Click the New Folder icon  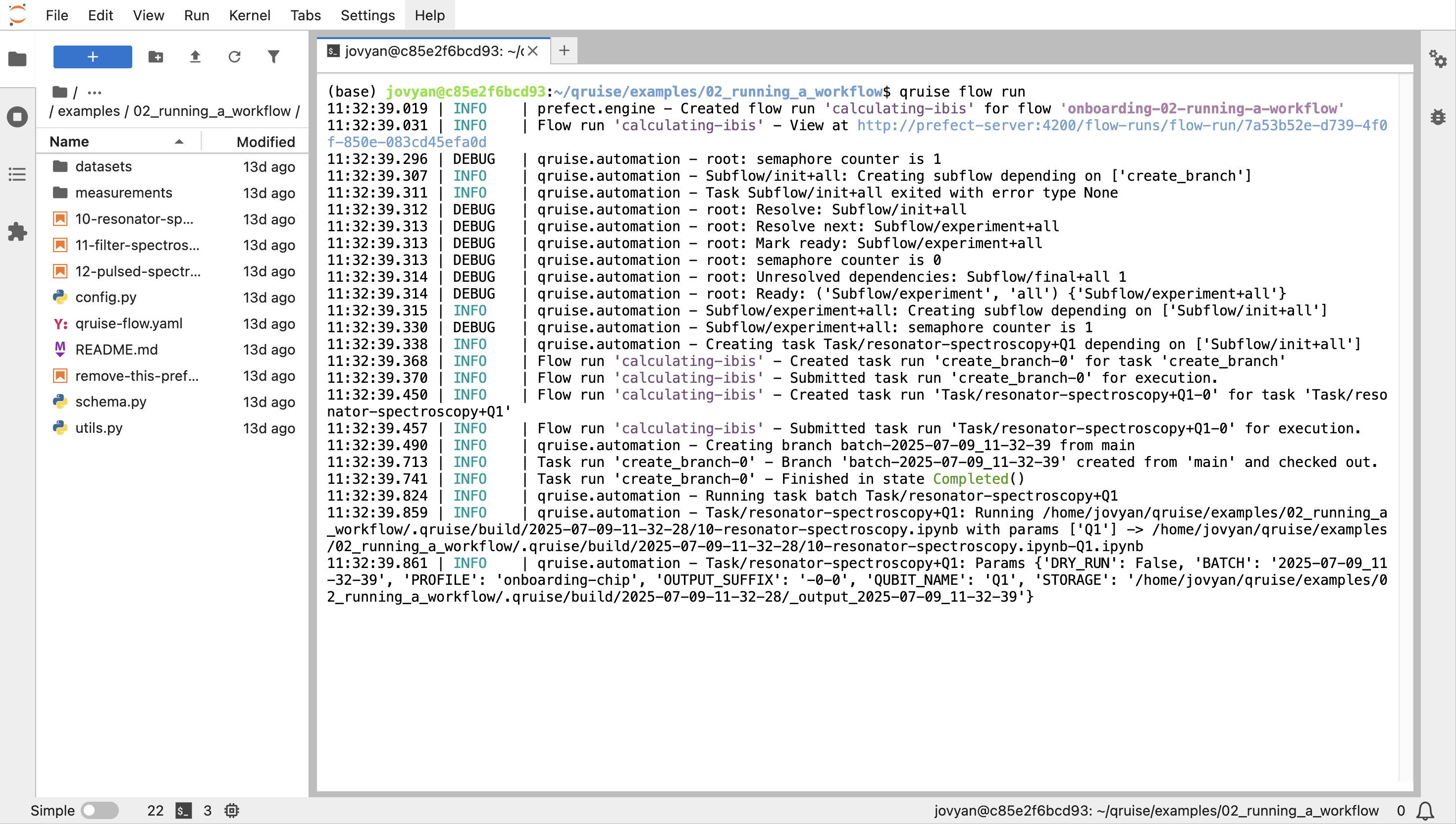[x=156, y=56]
